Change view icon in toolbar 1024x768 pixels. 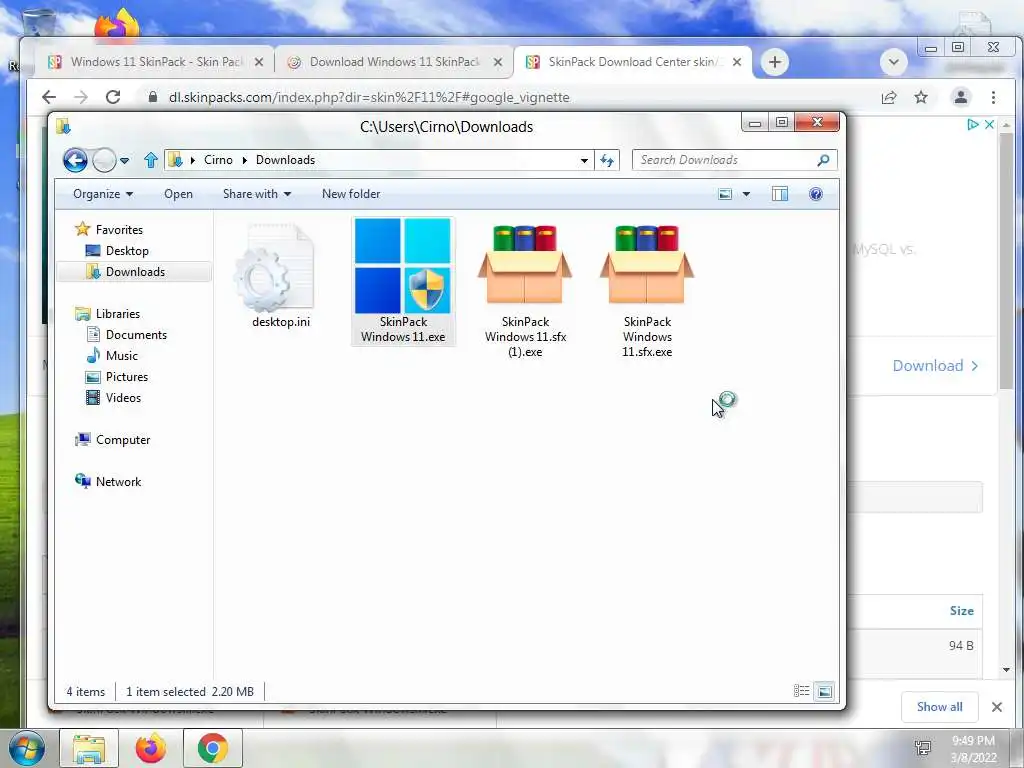[x=725, y=194]
